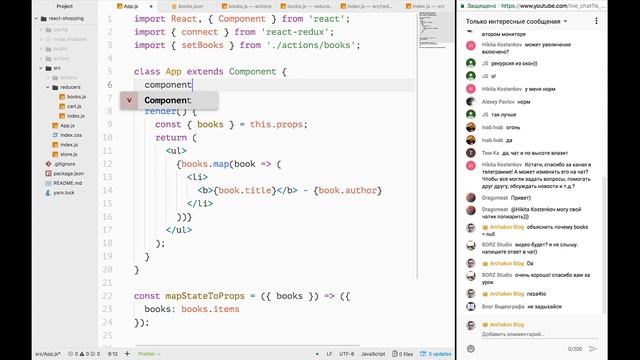Viewport: 640px width, 360px height.
Task: Click the git icon beside .gitignore
Action: (x=48, y=164)
